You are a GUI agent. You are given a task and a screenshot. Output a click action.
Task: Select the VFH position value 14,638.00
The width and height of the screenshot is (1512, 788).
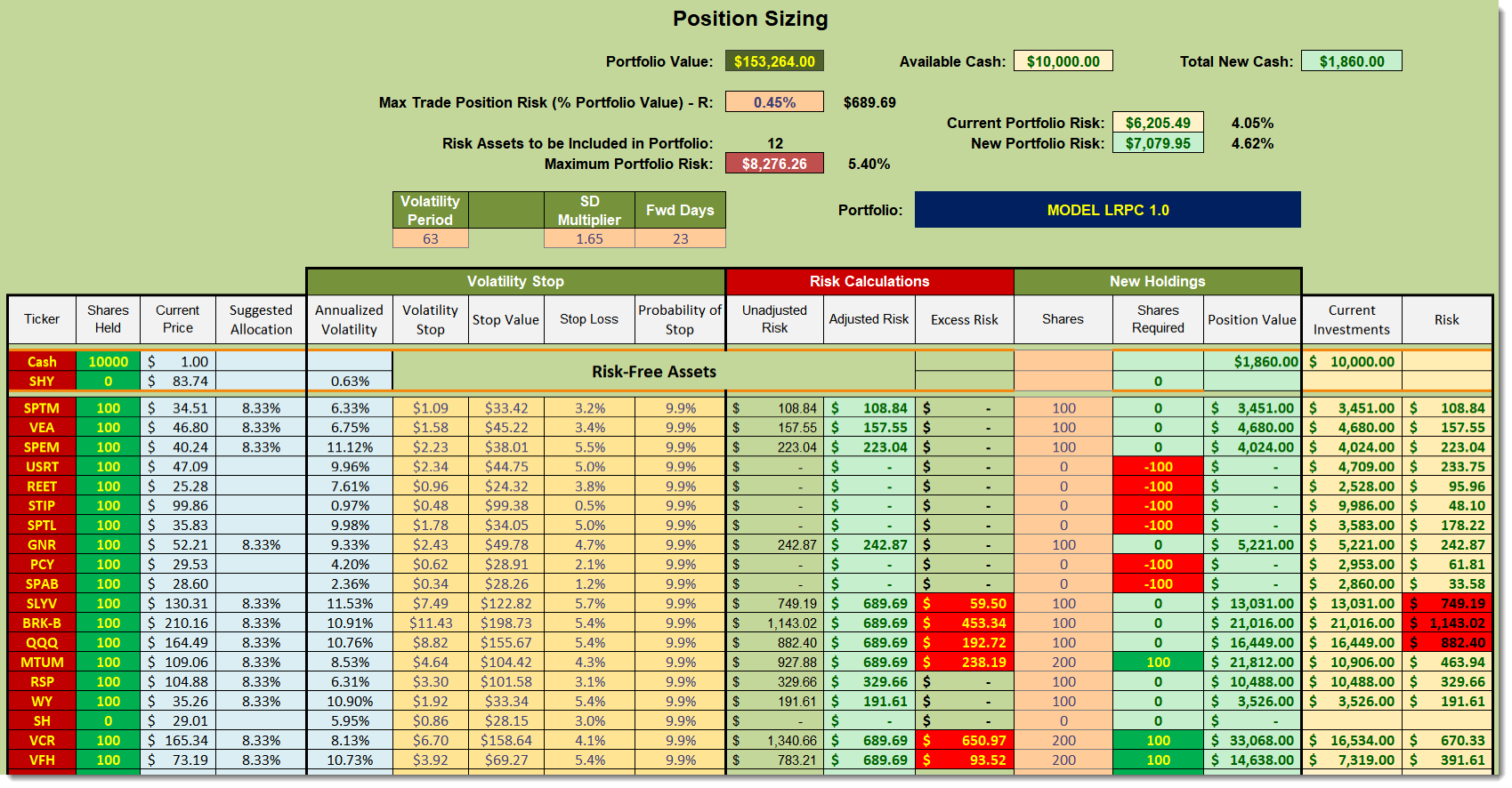tap(1252, 760)
